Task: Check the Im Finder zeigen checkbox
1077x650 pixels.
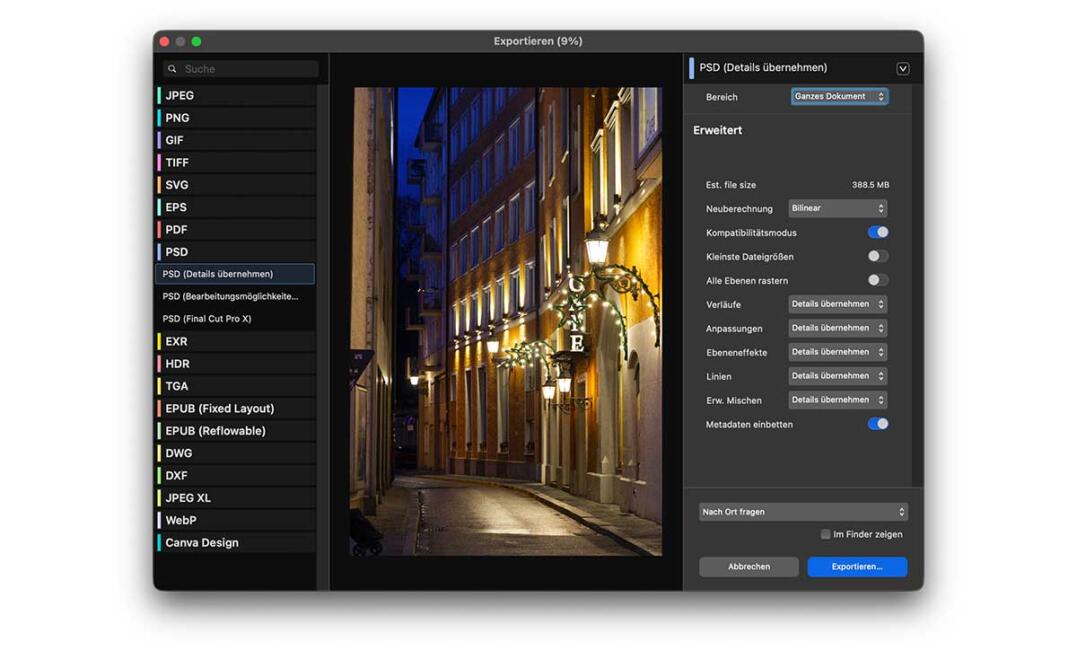Action: pyautogui.click(x=825, y=535)
